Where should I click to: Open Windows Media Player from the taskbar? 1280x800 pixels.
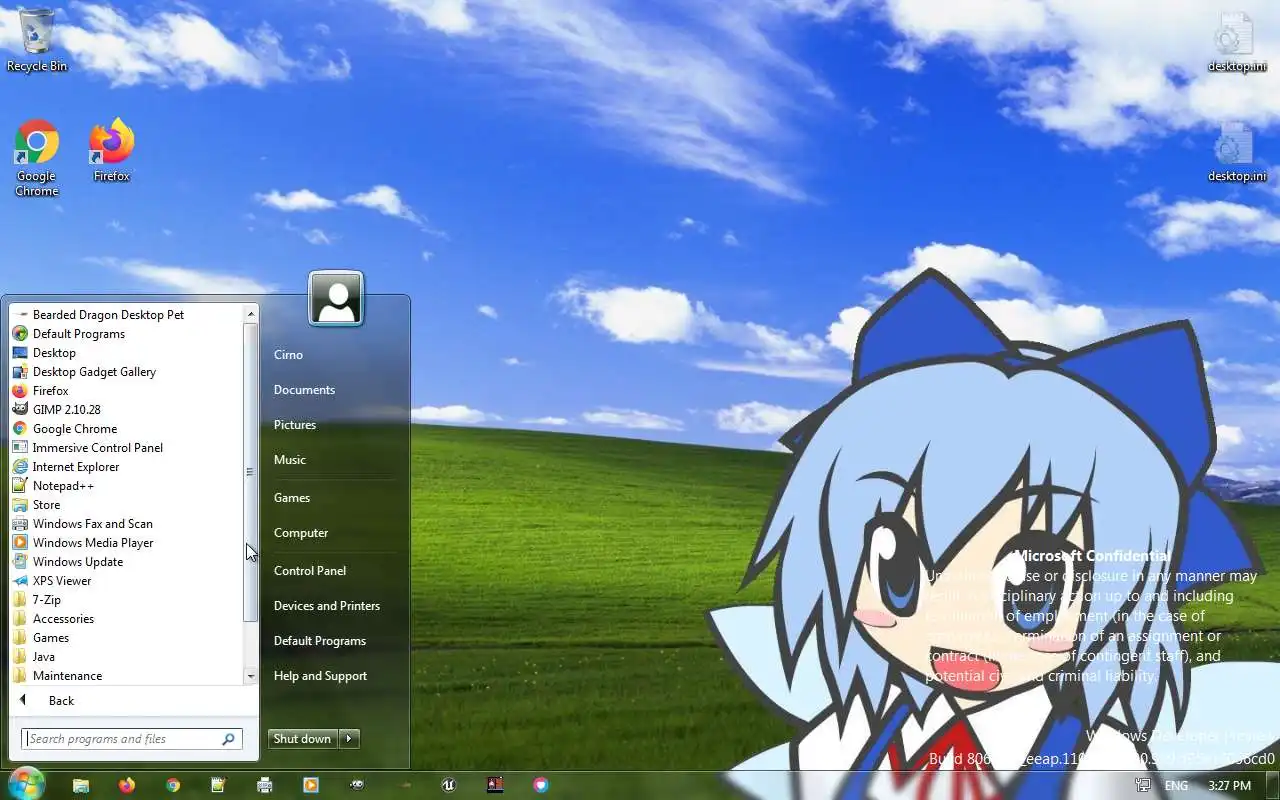pos(311,785)
